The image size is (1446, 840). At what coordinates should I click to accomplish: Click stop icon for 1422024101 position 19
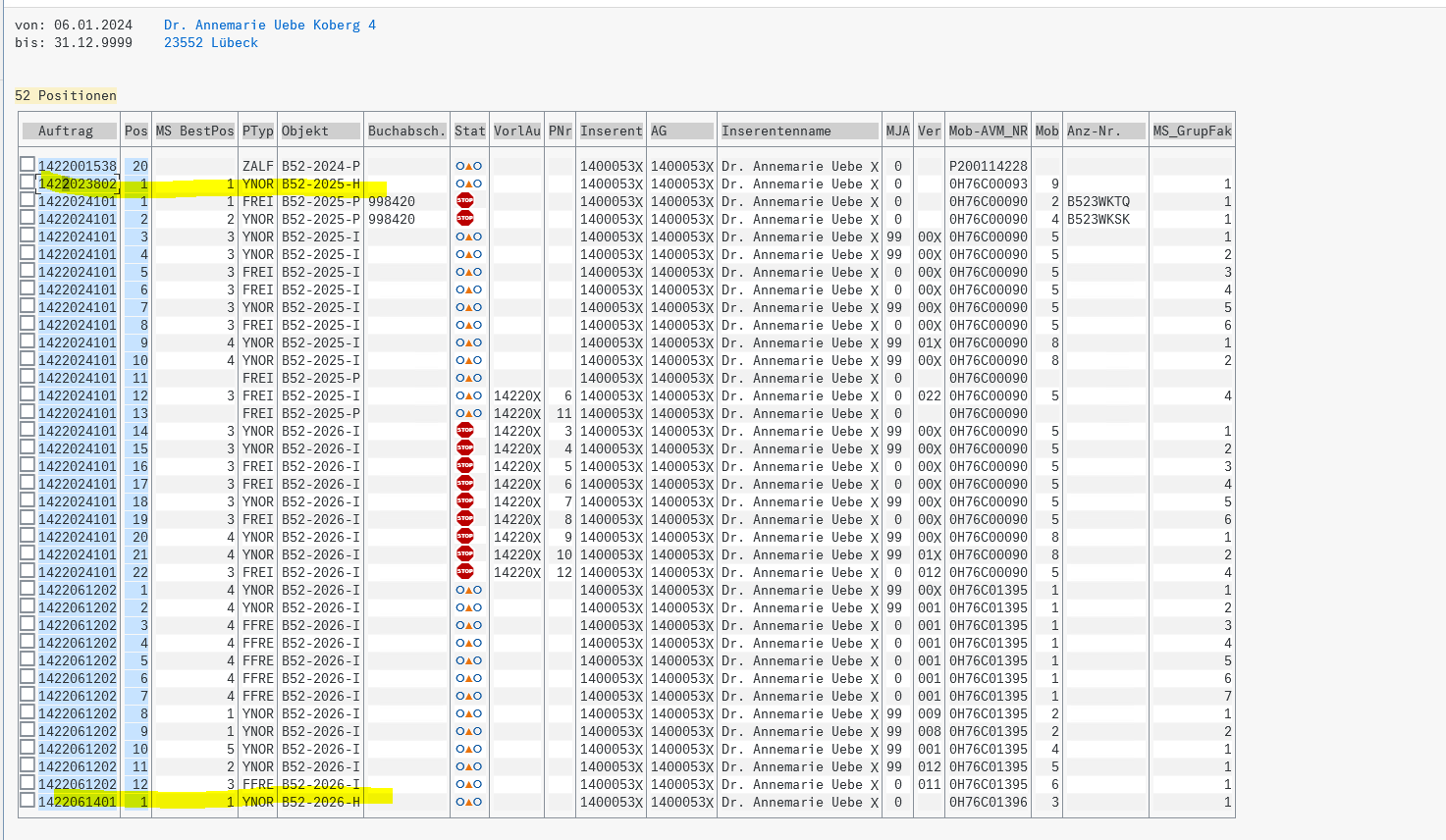(465, 518)
